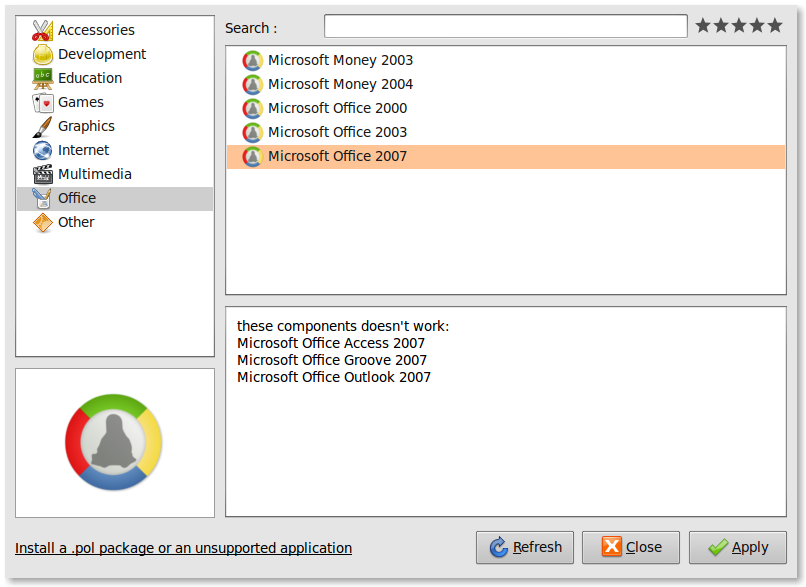
Task: Select Microsoft Money 2003 from the list
Action: tap(340, 60)
